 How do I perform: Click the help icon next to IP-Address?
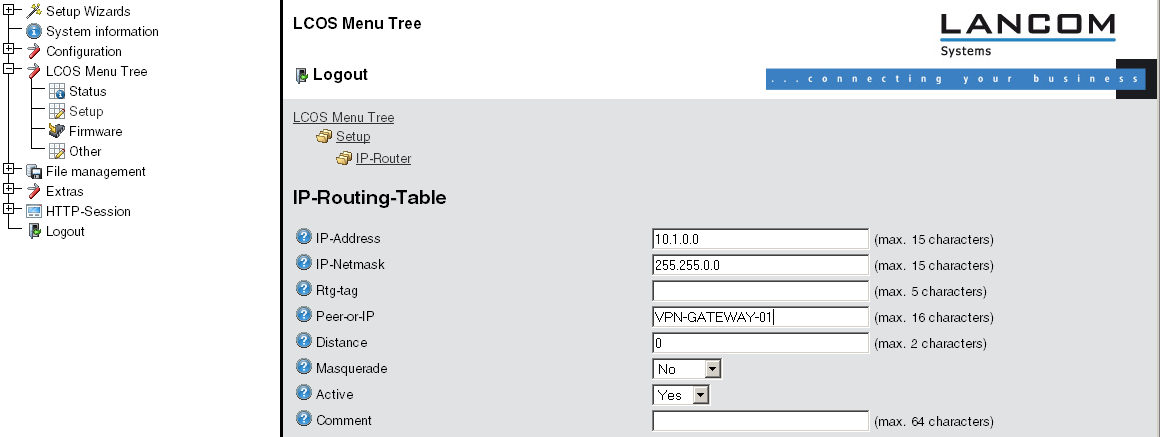(304, 238)
